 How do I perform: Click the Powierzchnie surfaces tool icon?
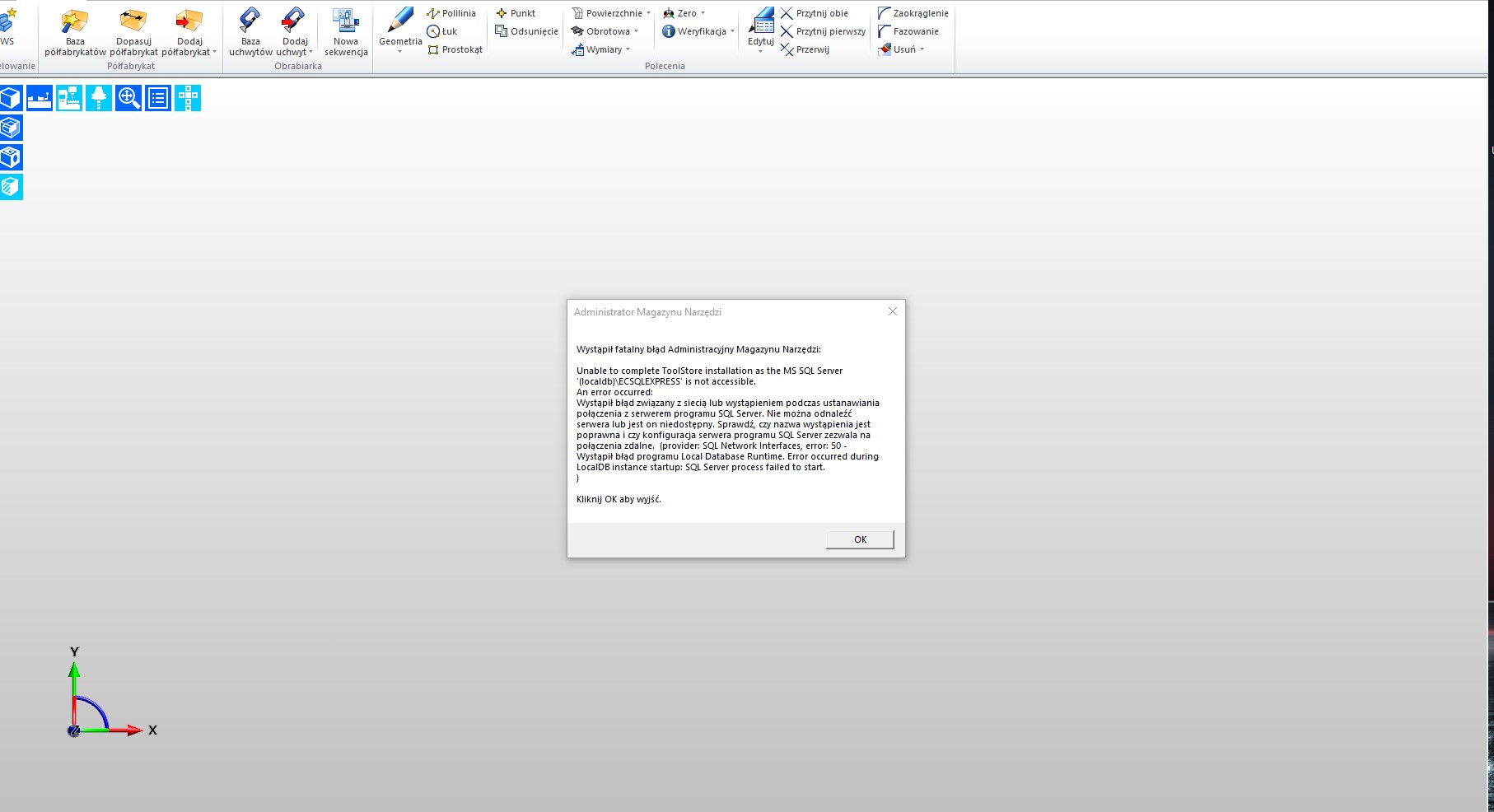(577, 13)
